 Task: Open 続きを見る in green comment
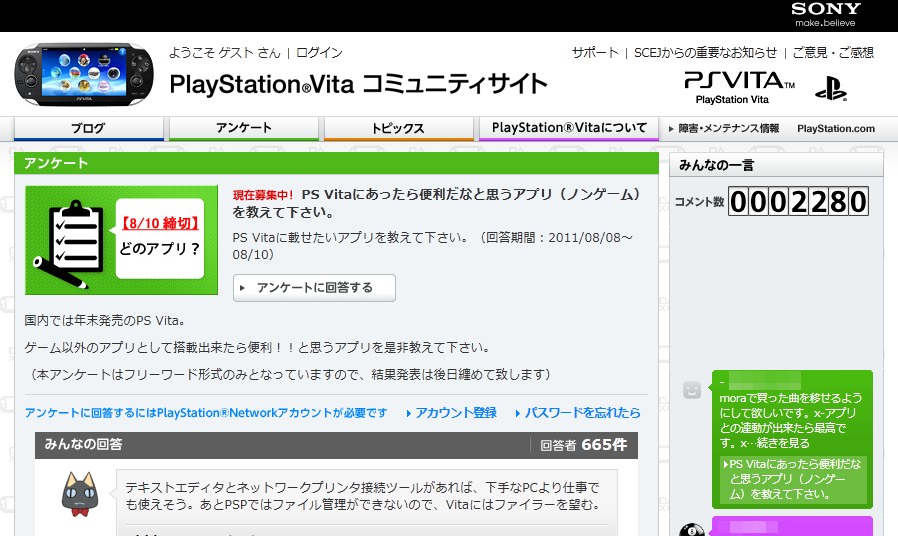click(x=783, y=443)
